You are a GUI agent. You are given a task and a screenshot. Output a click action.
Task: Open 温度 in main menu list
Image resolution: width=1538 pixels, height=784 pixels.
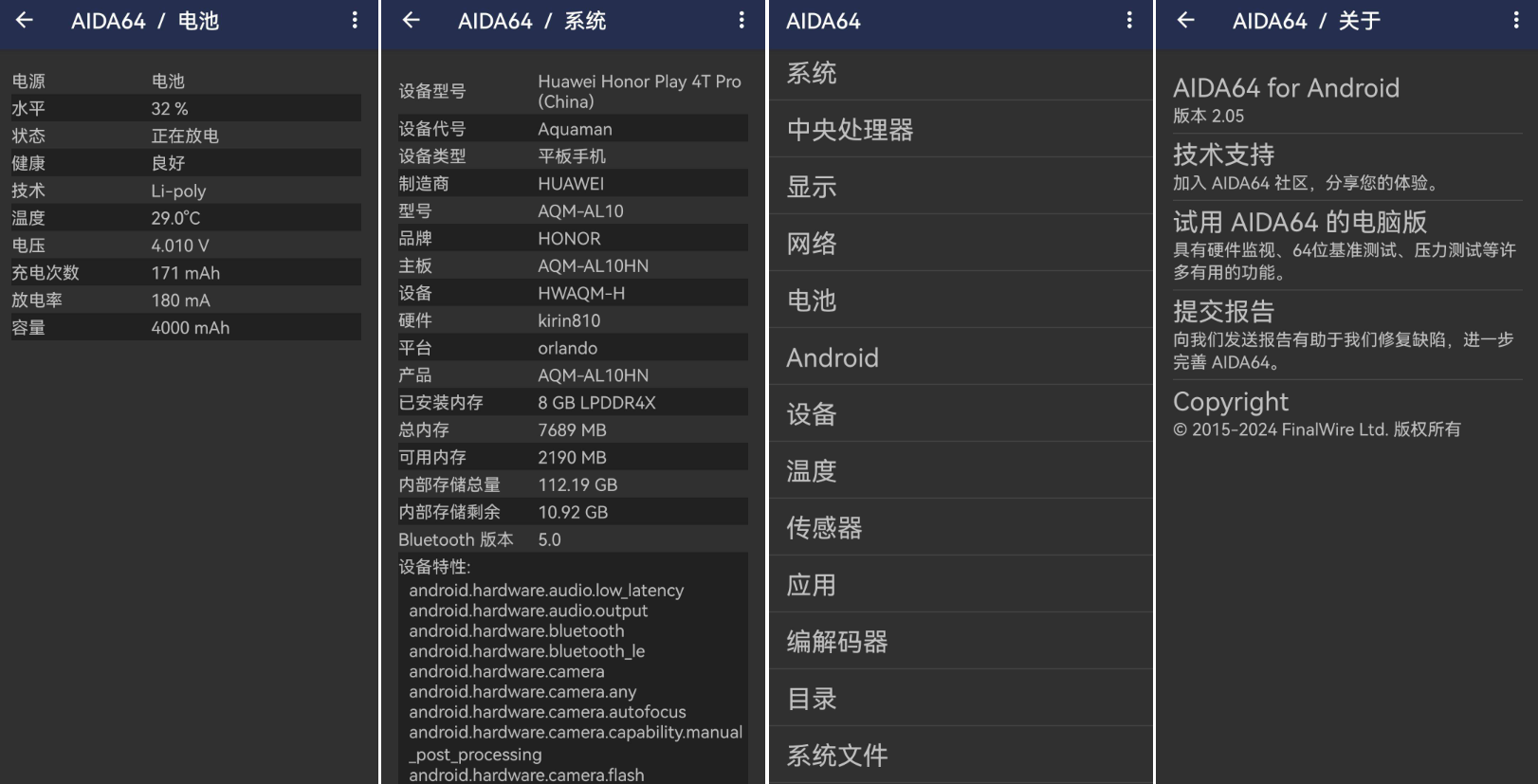click(x=961, y=470)
